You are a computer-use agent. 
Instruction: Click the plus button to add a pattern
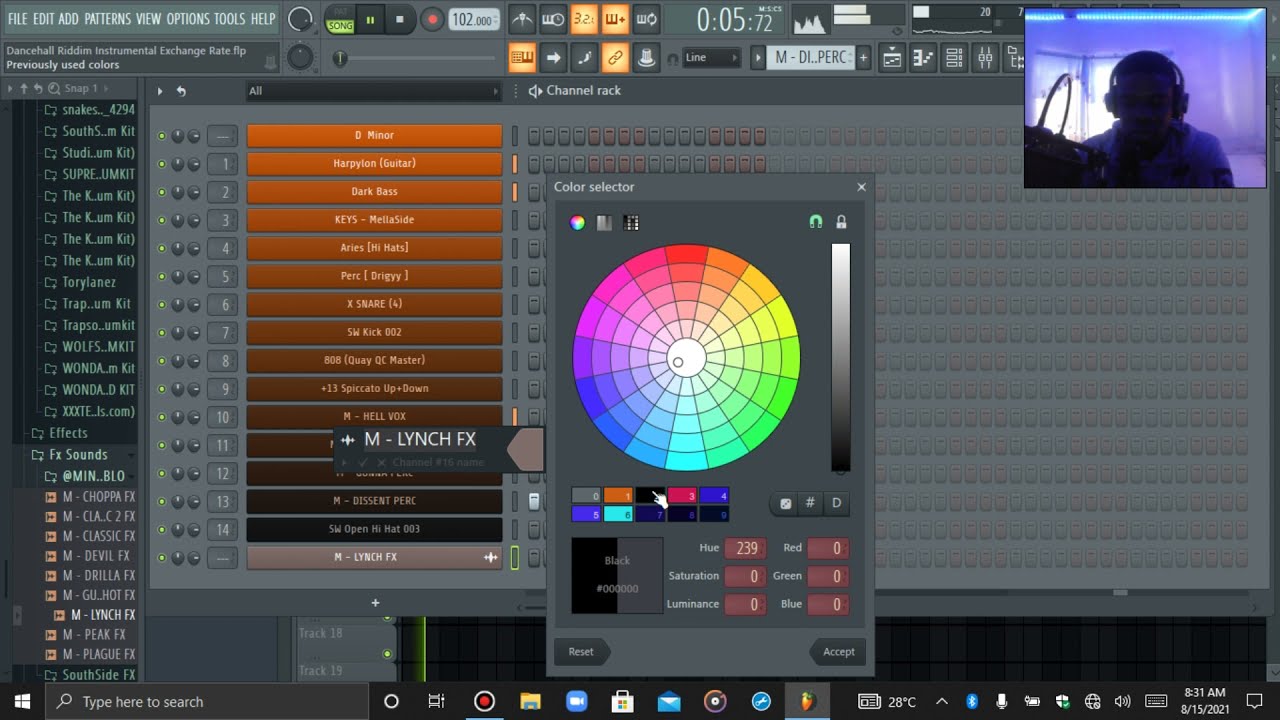pos(863,57)
